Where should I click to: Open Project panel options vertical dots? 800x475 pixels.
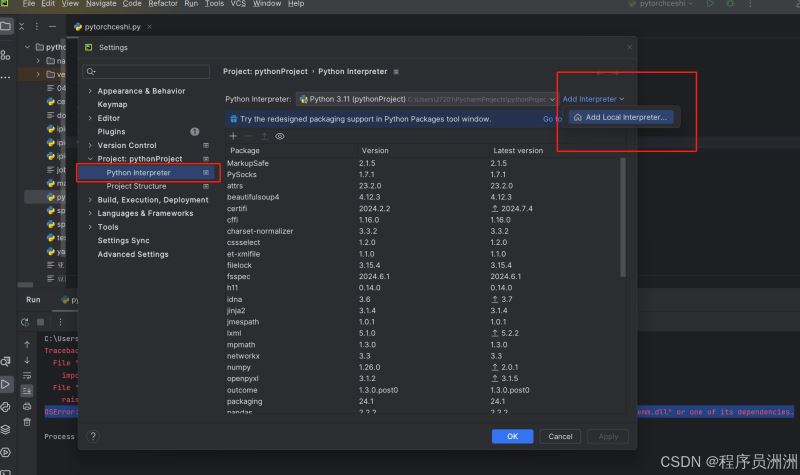pyautogui.click(x=37, y=27)
